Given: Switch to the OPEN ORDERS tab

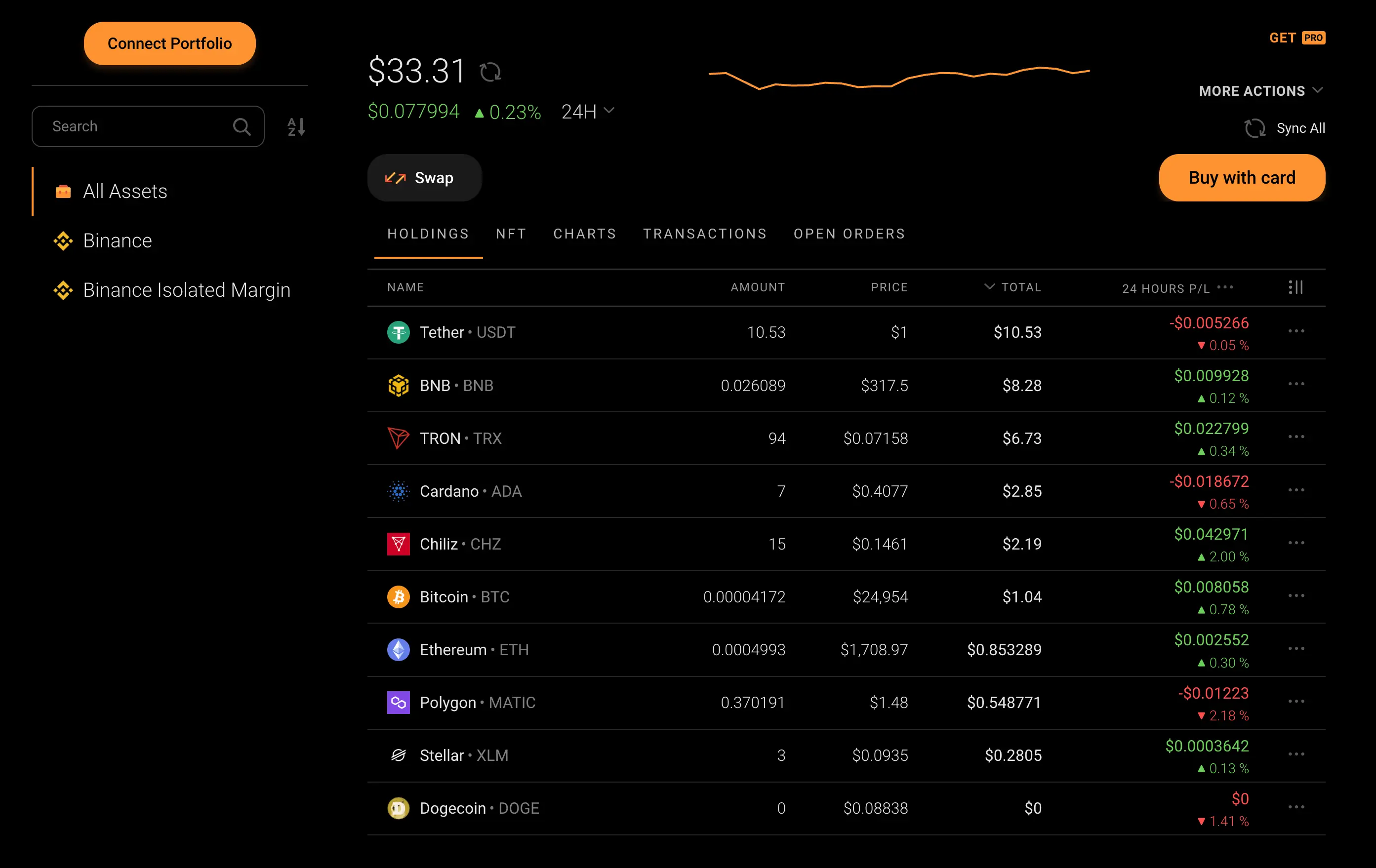Looking at the screenshot, I should click(849, 234).
